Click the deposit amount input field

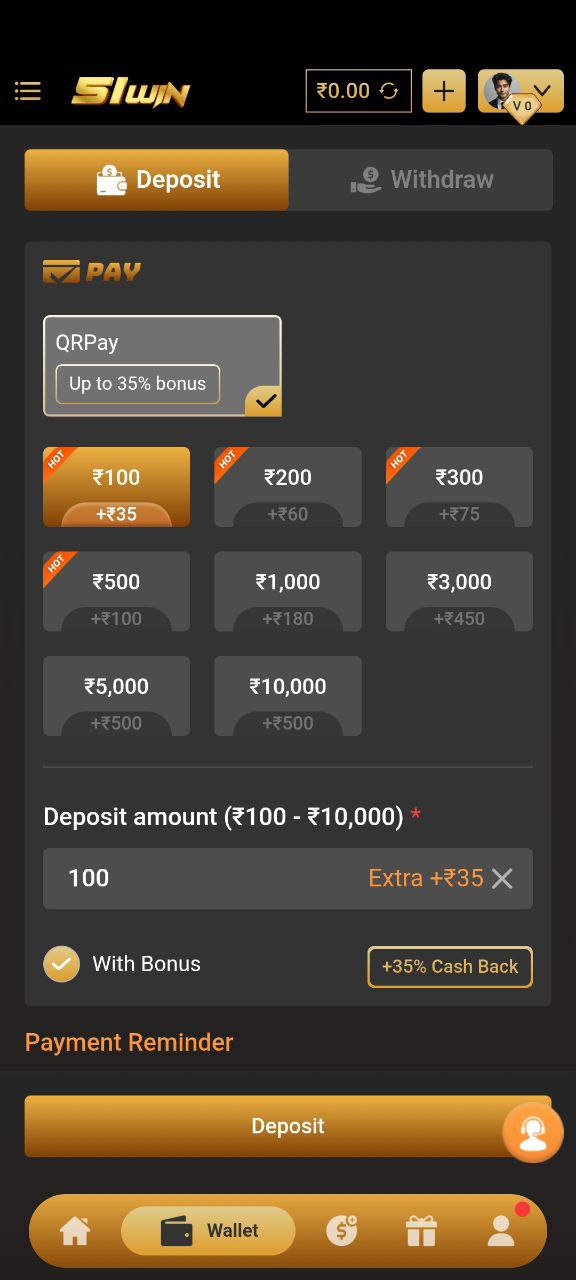click(200, 878)
